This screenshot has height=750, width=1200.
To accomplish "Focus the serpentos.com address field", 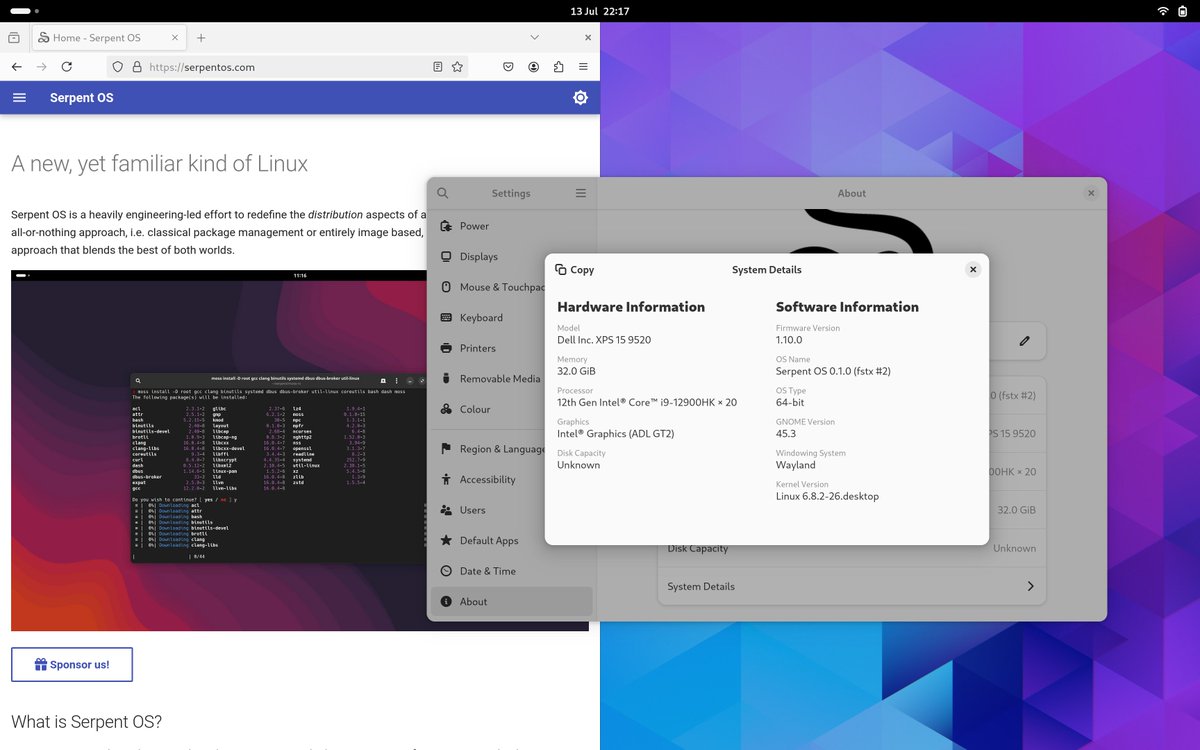I will [x=288, y=67].
